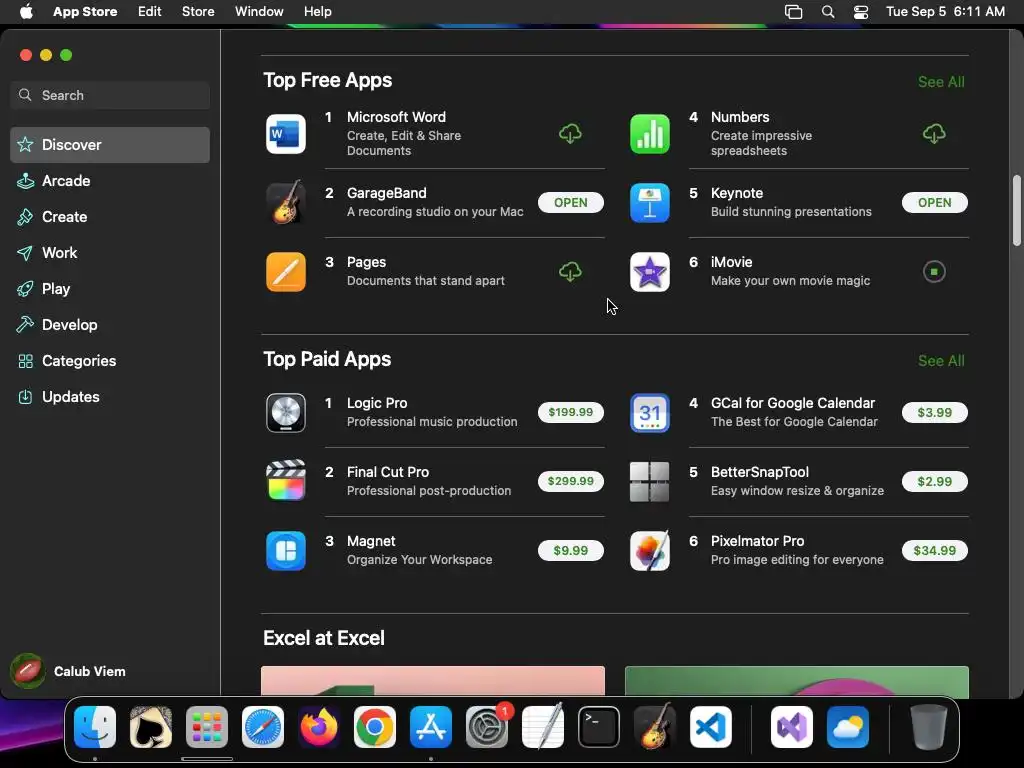Open the Updates section
The width and height of the screenshot is (1024, 768).
(x=110, y=396)
